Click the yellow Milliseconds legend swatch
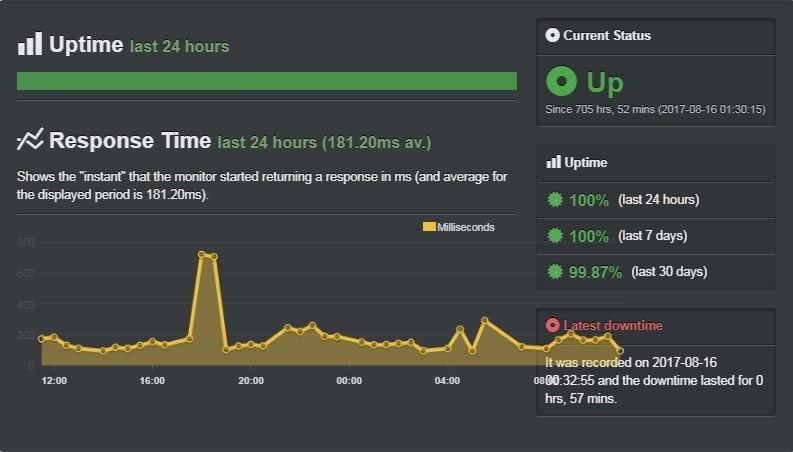Image resolution: width=793 pixels, height=452 pixels. (x=429, y=227)
